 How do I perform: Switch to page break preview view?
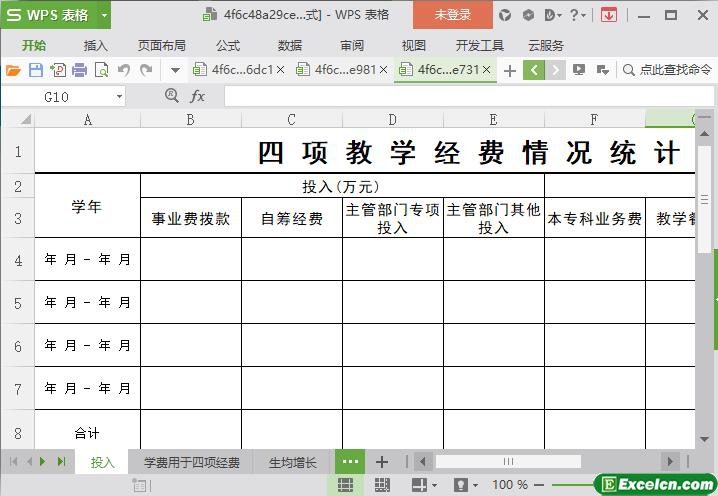click(x=381, y=485)
